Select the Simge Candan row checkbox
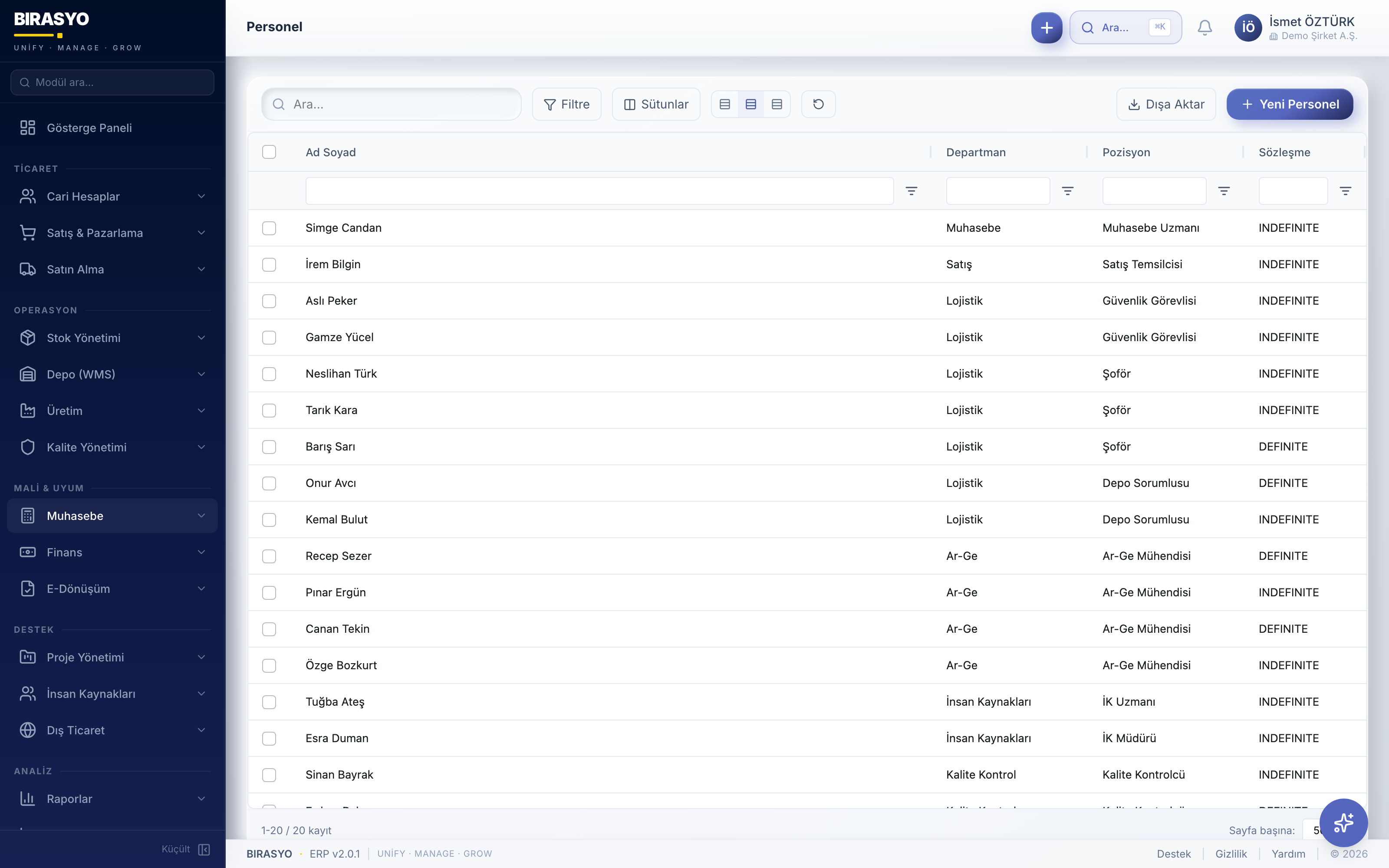 (269, 228)
